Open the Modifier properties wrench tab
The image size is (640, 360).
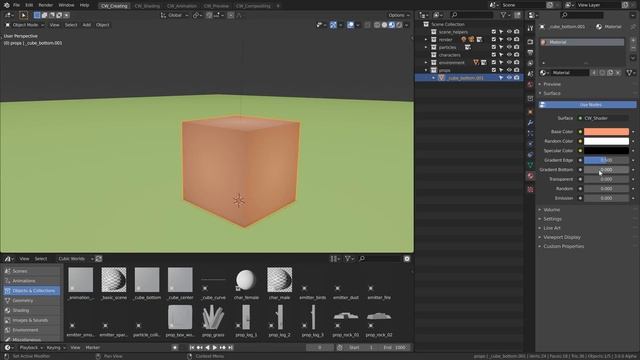530,122
